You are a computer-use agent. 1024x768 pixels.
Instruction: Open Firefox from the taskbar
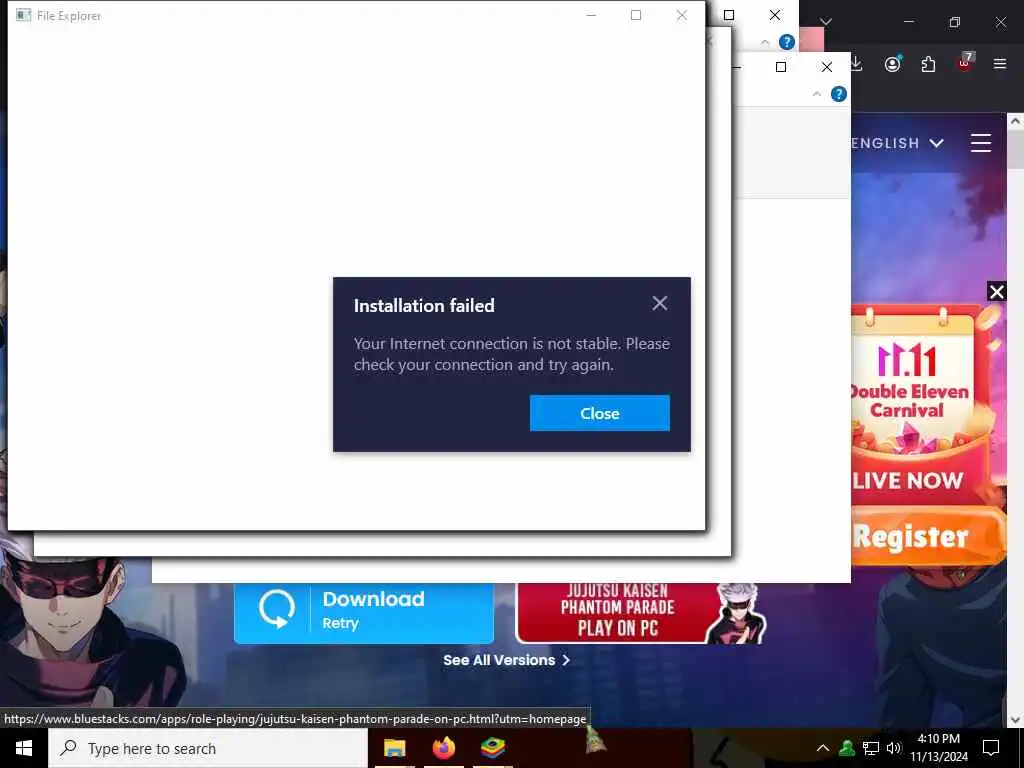pyautogui.click(x=444, y=748)
